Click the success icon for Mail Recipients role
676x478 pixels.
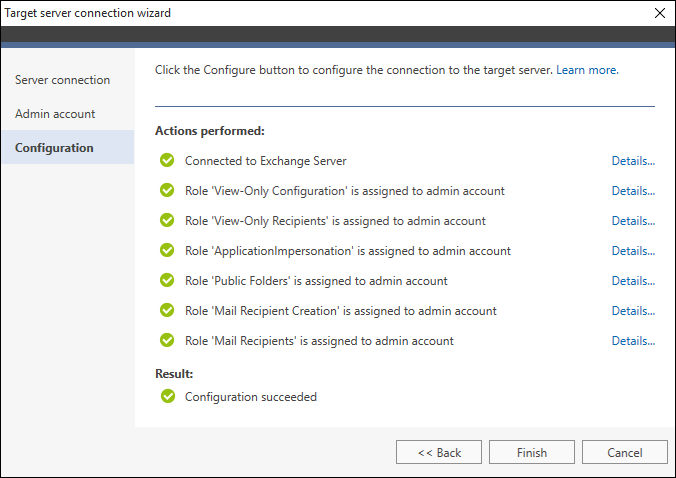point(167,340)
